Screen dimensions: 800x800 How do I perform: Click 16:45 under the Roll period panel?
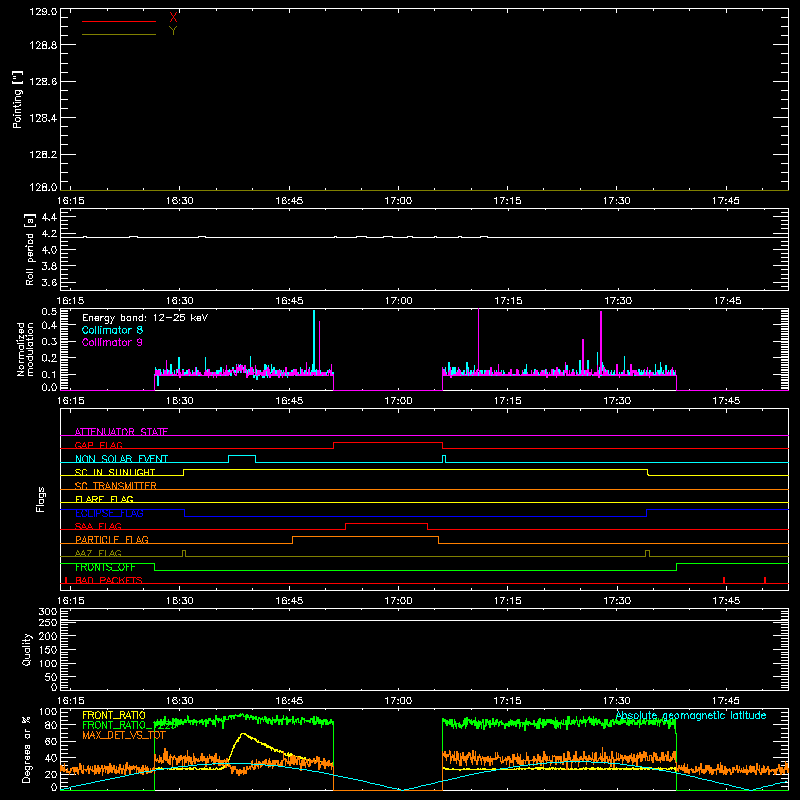click(289, 301)
